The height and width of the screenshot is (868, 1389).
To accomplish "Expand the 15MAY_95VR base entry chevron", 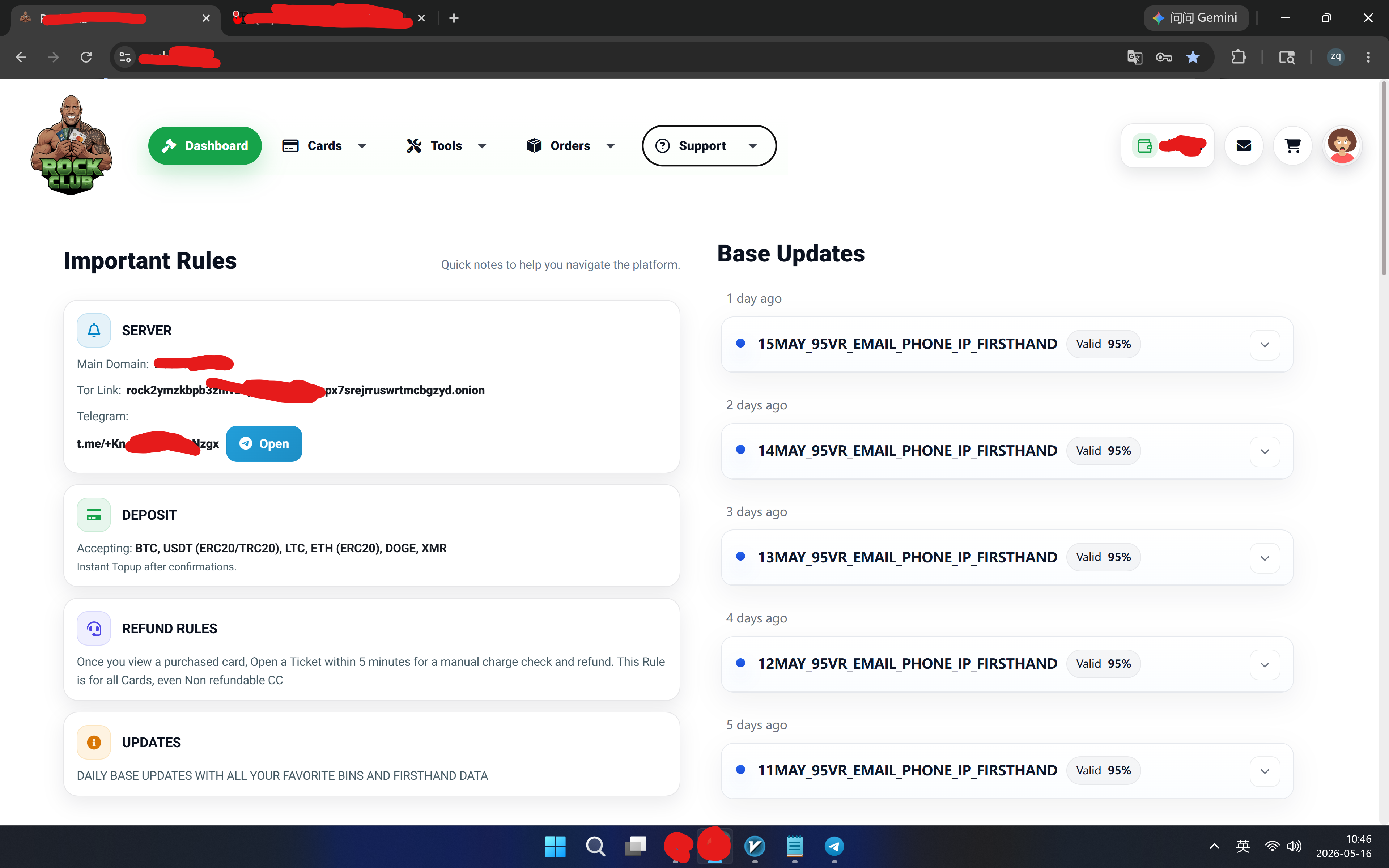I will 1265,344.
